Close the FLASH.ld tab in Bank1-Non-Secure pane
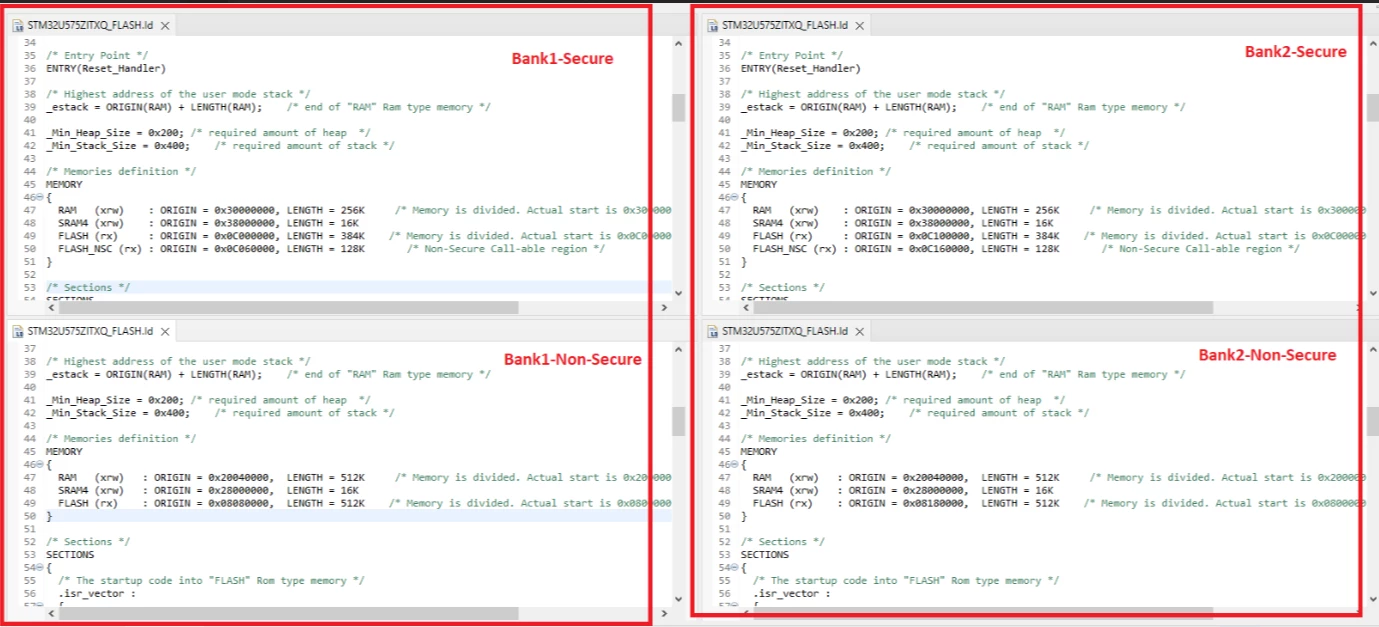 click(x=165, y=331)
